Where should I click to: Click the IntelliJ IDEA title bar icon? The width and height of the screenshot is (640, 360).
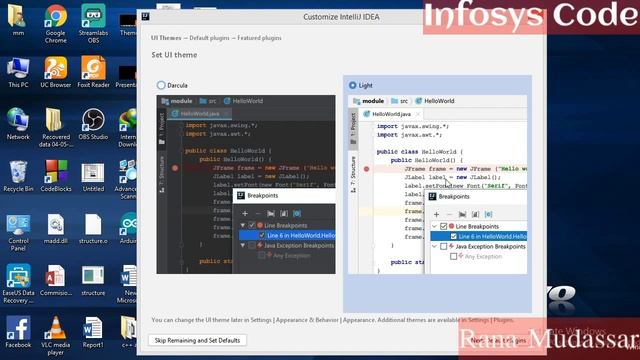pyautogui.click(x=145, y=17)
